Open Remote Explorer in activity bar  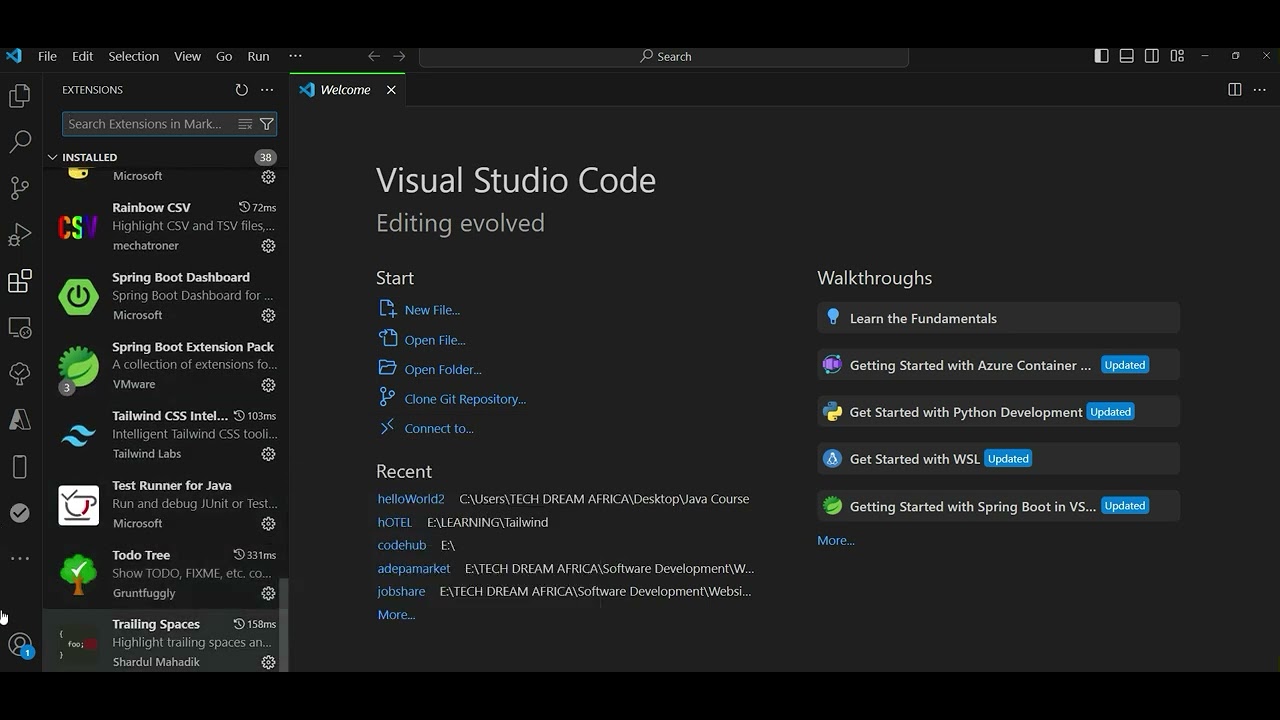pyautogui.click(x=20, y=328)
